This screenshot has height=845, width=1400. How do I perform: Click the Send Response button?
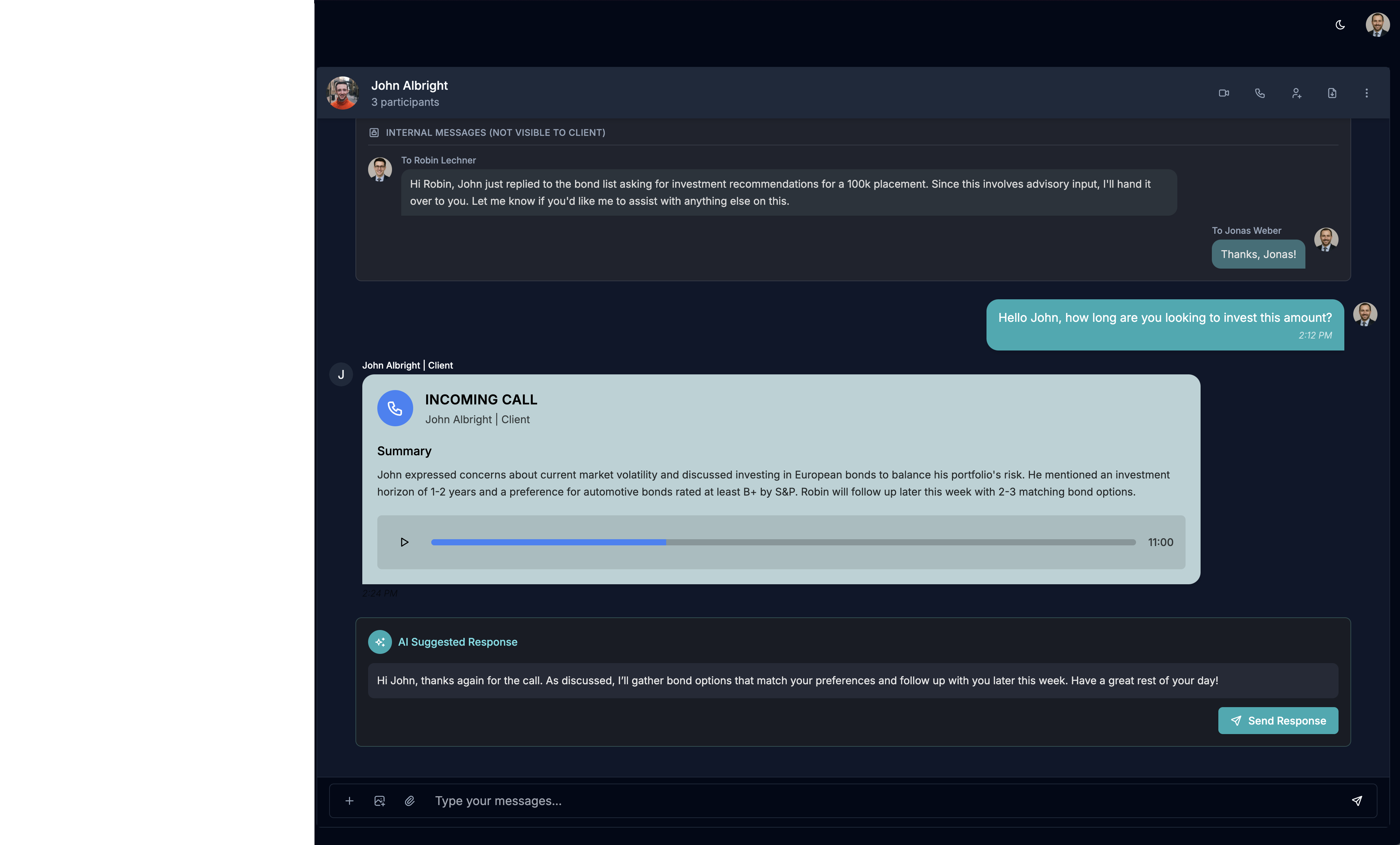tap(1278, 721)
